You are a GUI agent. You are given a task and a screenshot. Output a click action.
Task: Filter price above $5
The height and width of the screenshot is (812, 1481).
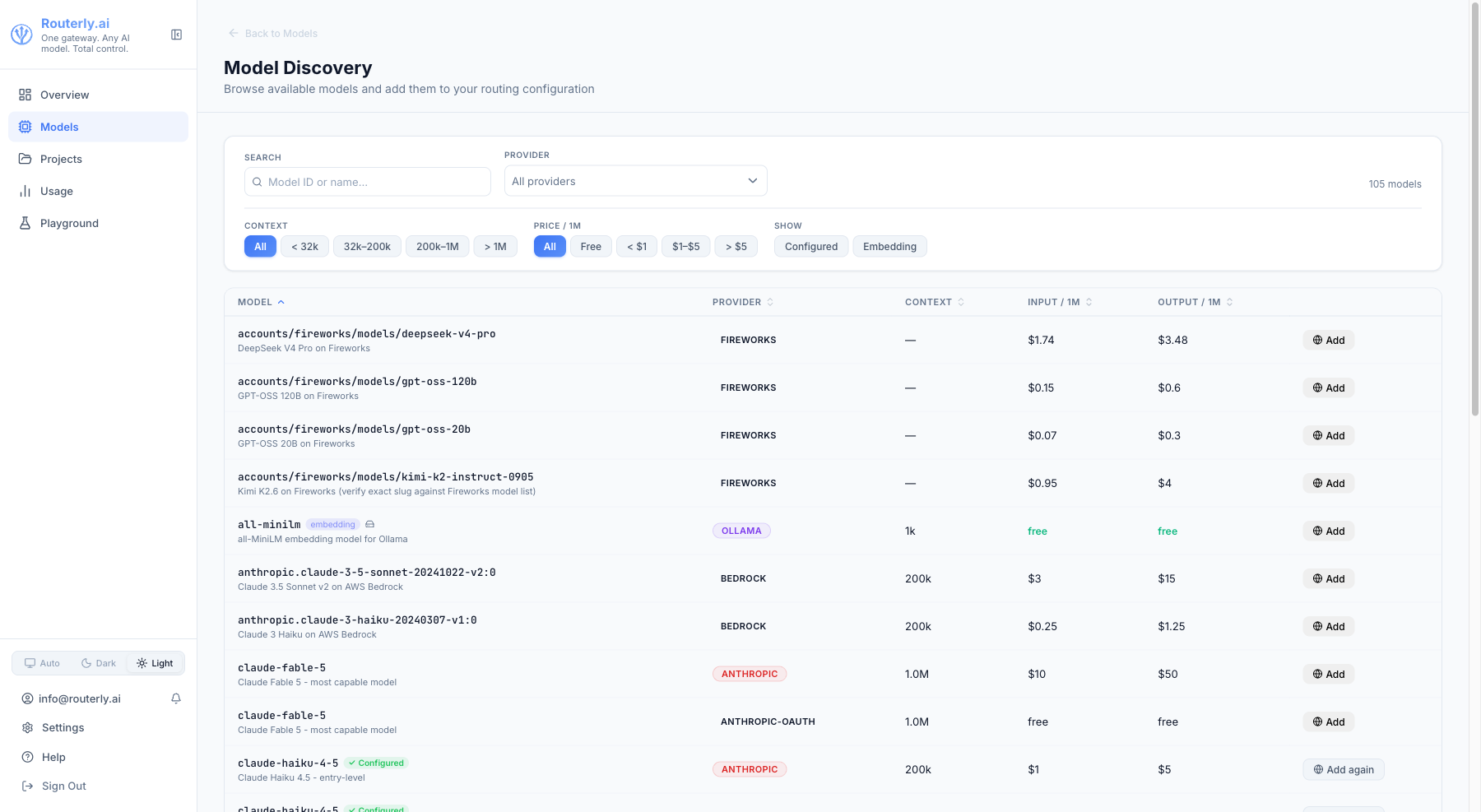736,246
